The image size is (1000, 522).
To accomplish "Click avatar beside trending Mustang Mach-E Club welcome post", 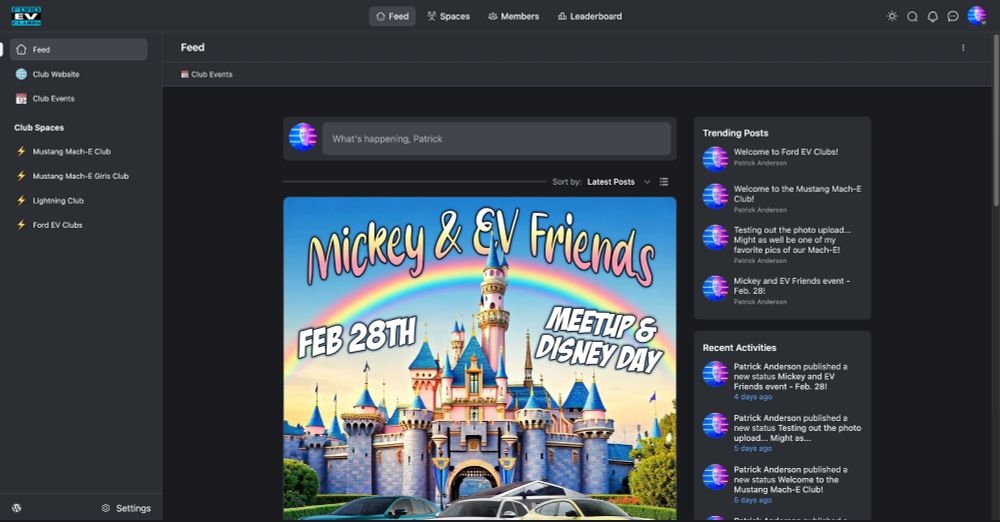I will click(x=716, y=197).
